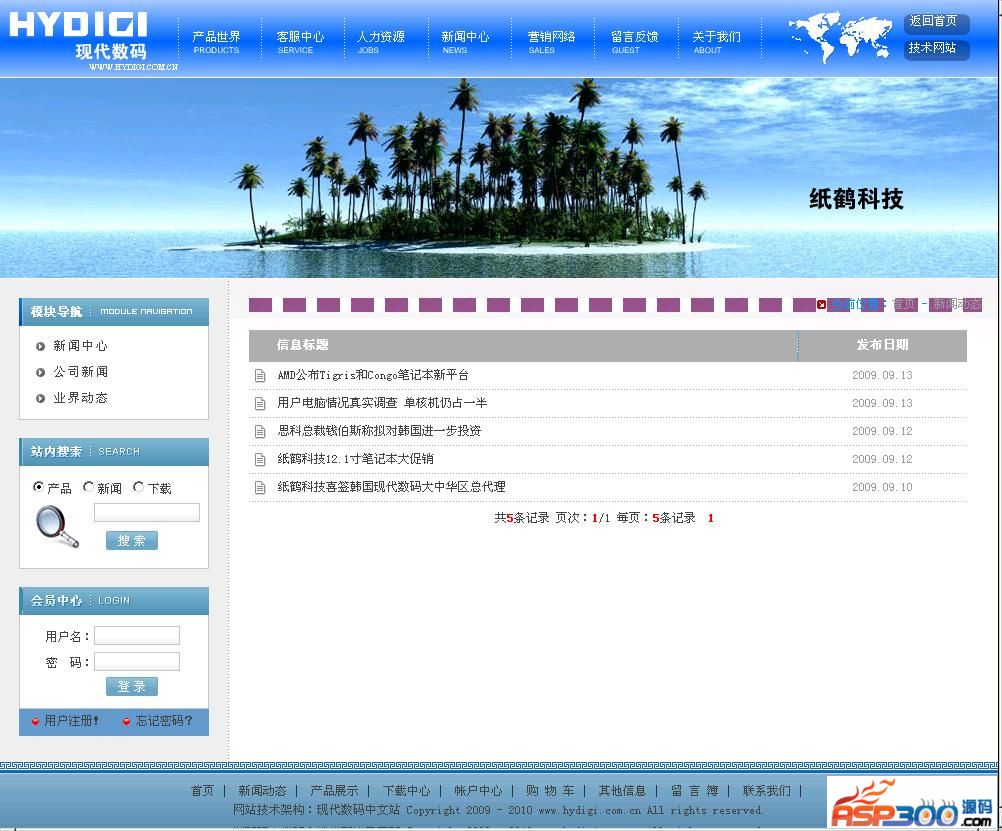Click footer link 产品展示
1002x831 pixels.
point(334,791)
